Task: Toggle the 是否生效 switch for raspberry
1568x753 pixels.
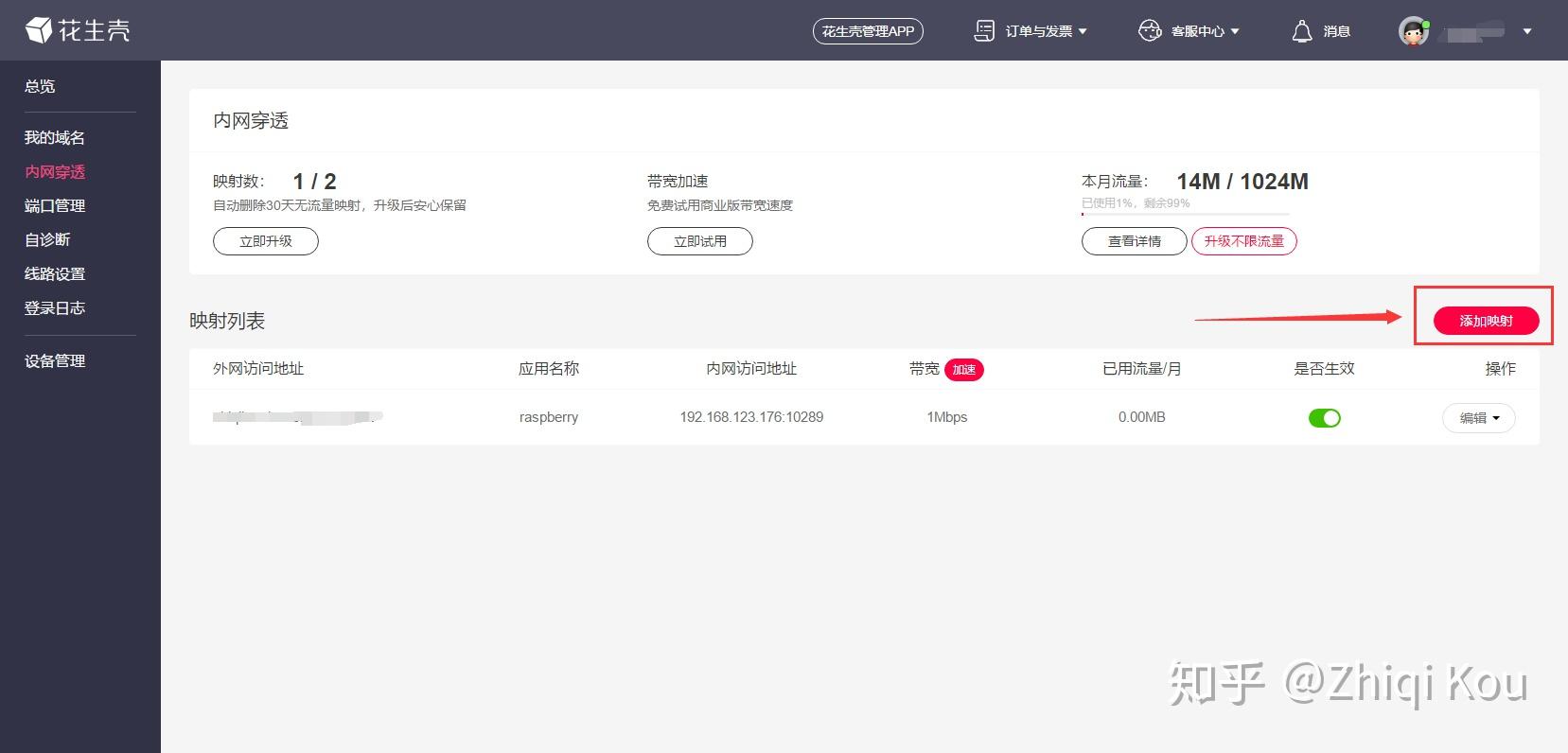Action: 1324,418
